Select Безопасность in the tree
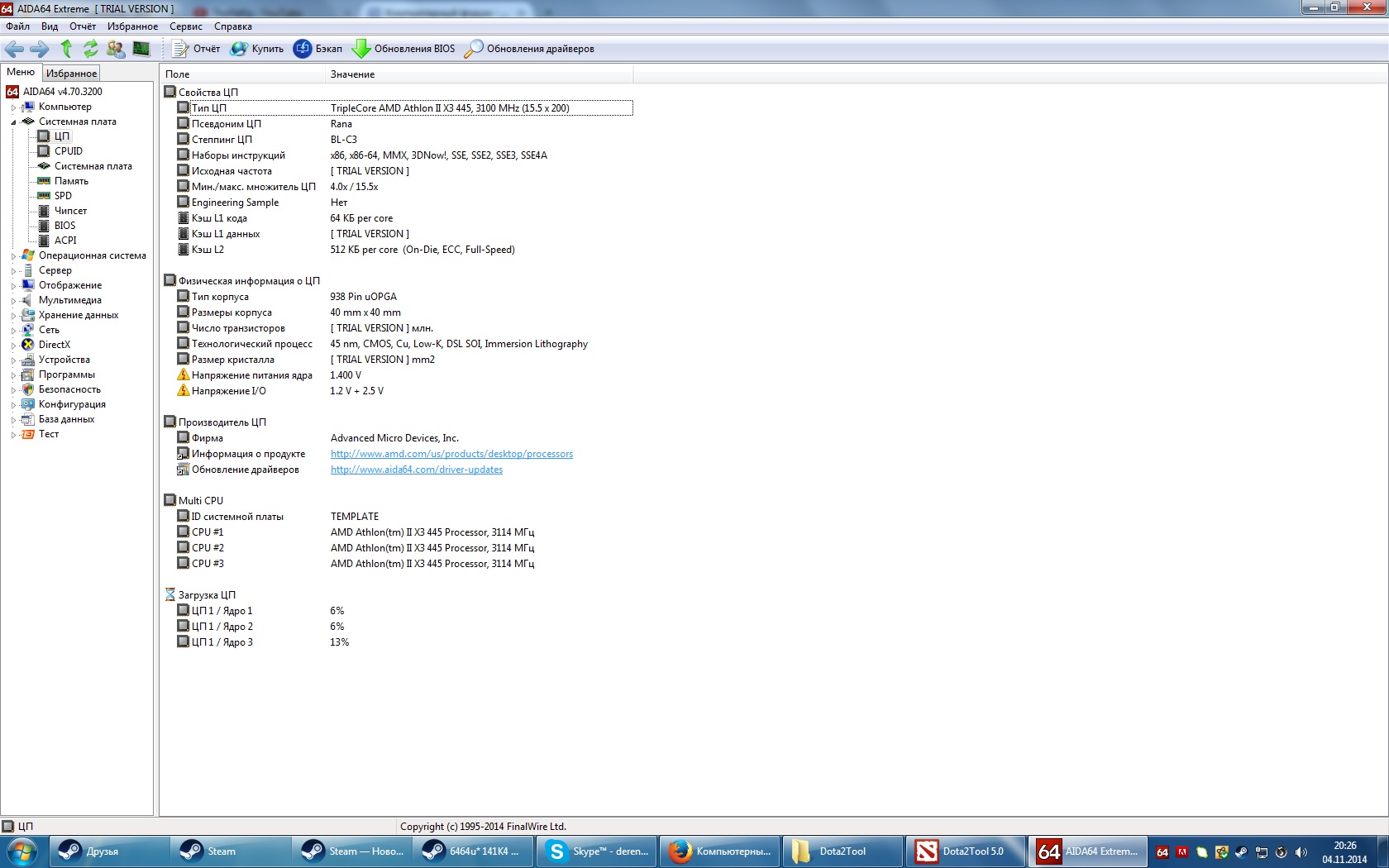This screenshot has width=1389, height=868. pyautogui.click(x=69, y=389)
